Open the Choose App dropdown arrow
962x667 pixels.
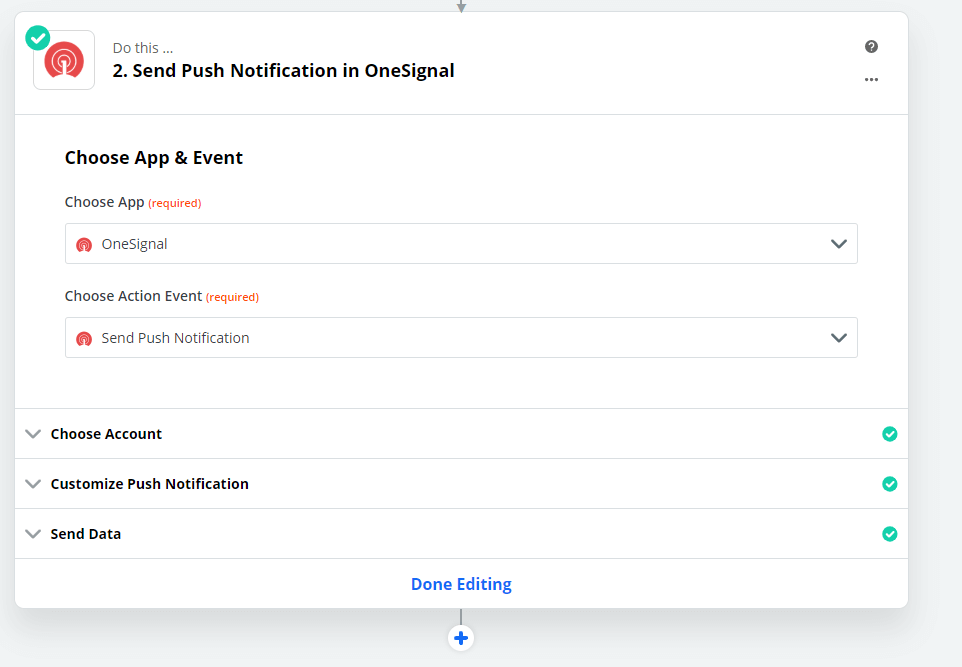(x=838, y=244)
